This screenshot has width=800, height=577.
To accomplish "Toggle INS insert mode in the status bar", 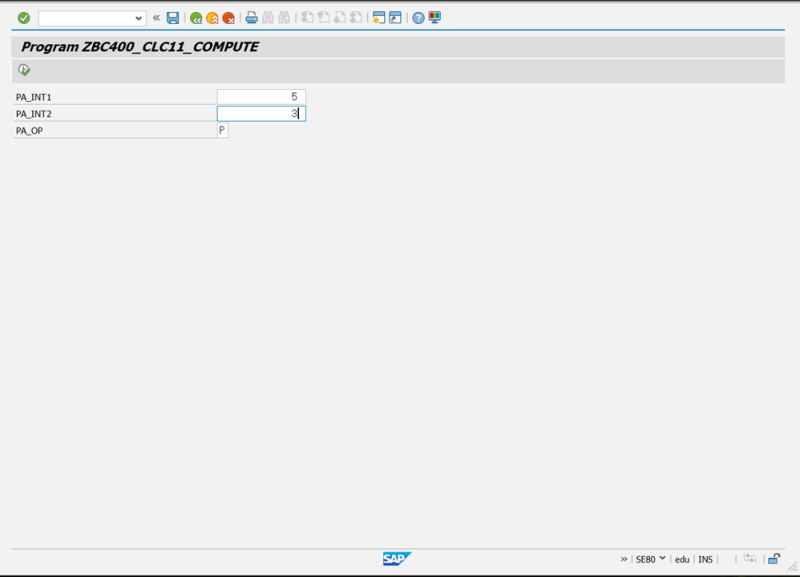I will (x=705, y=559).
